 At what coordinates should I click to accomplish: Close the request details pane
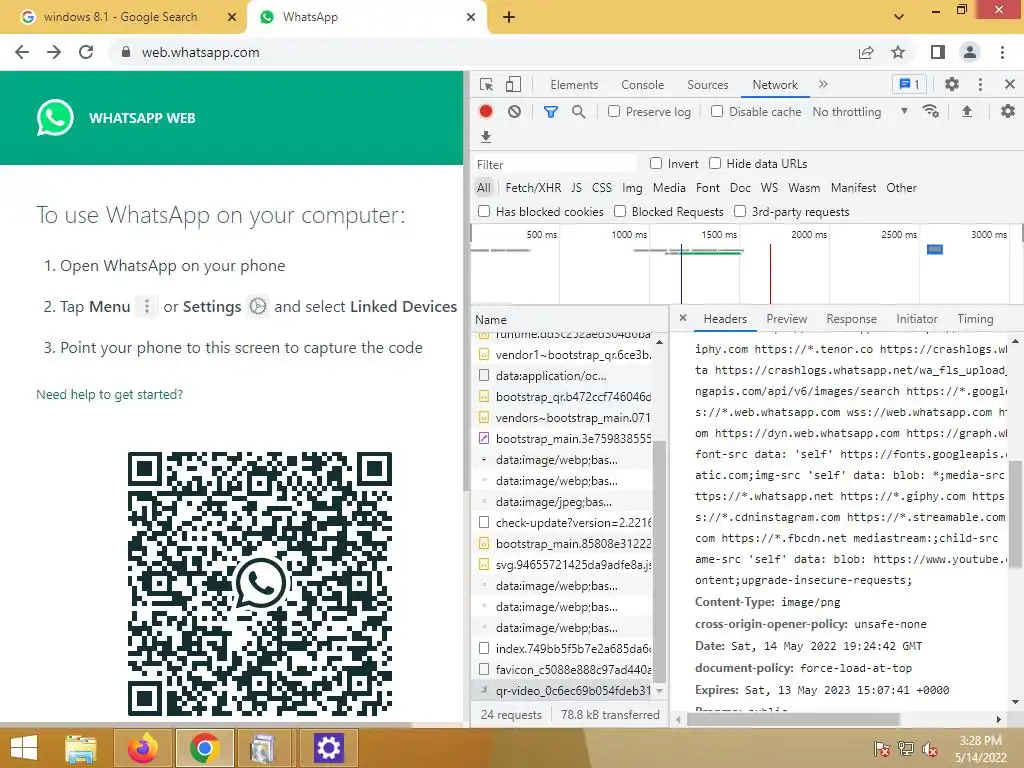tap(683, 318)
